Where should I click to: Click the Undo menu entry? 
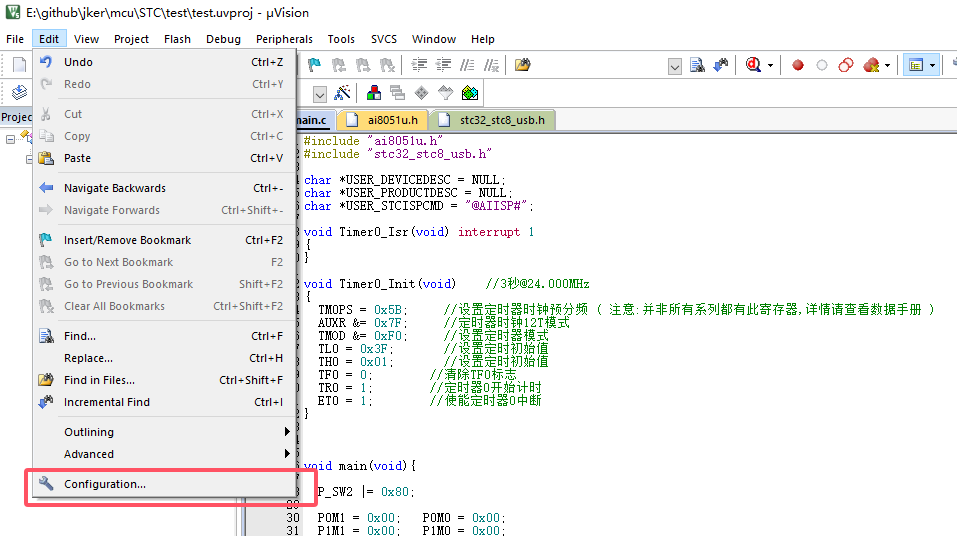pyautogui.click(x=164, y=62)
